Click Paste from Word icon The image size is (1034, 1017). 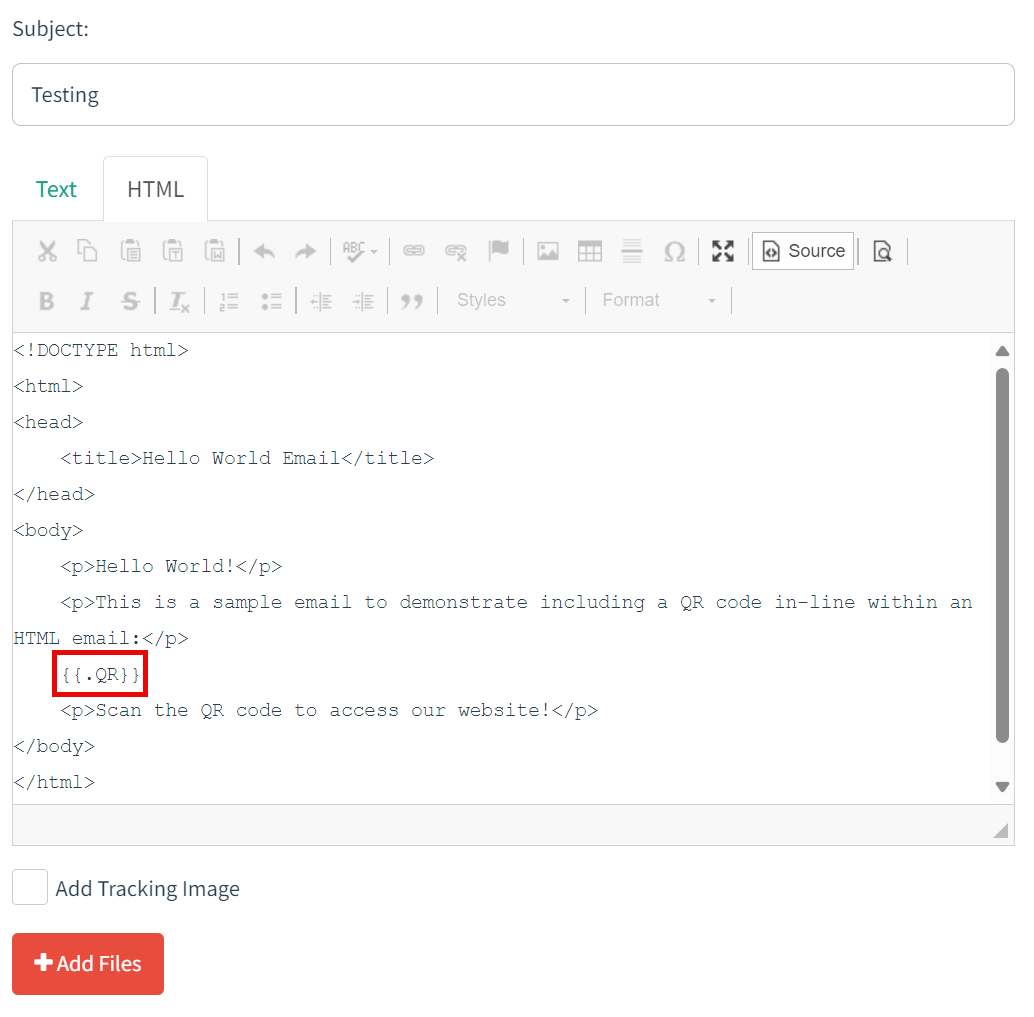click(x=215, y=251)
